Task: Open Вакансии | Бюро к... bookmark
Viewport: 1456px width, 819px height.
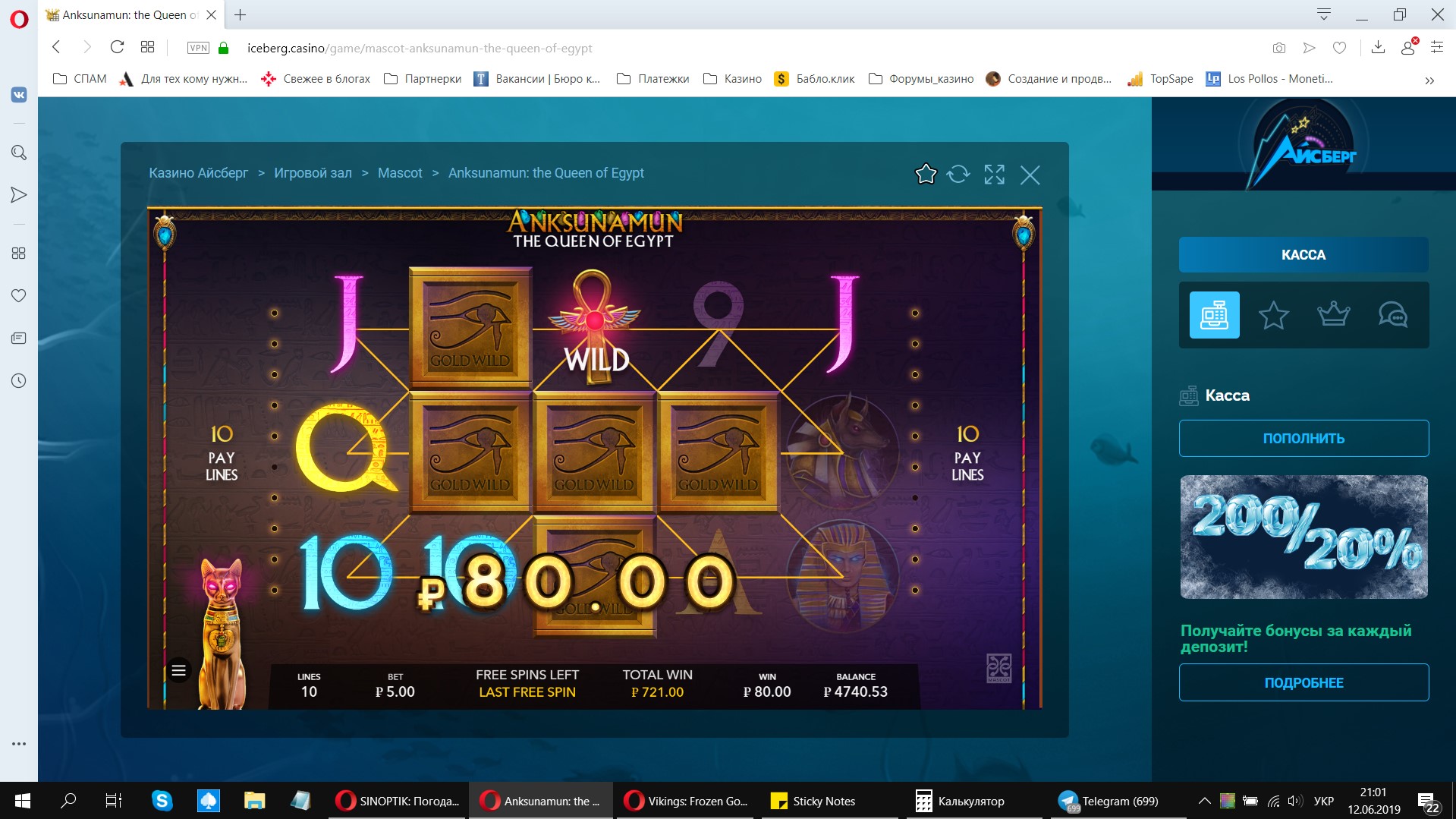Action: (536, 79)
